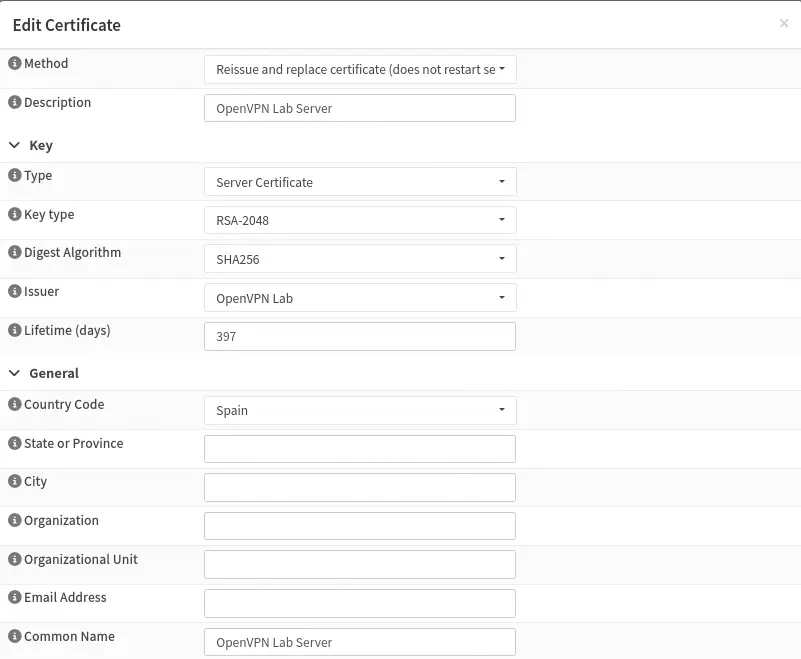Show help for Key type field
Screen dimensions: 801x659
coord(15,215)
